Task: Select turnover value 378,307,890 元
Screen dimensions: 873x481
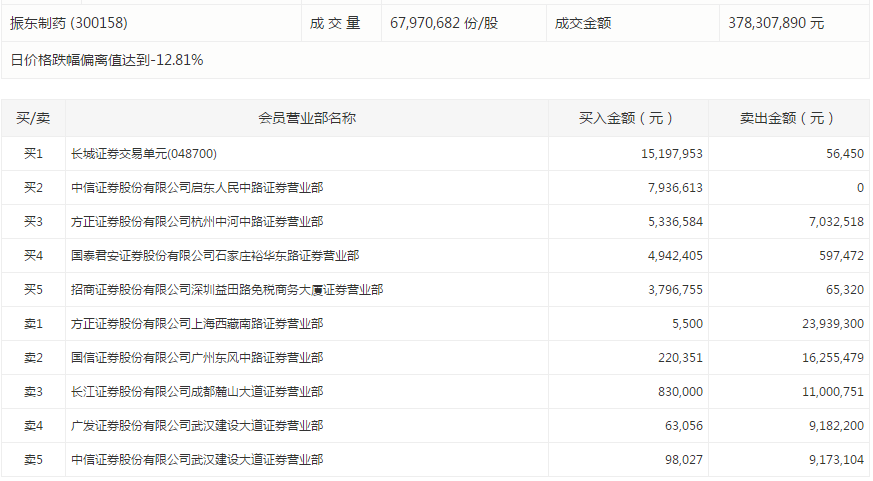Action: click(x=776, y=23)
